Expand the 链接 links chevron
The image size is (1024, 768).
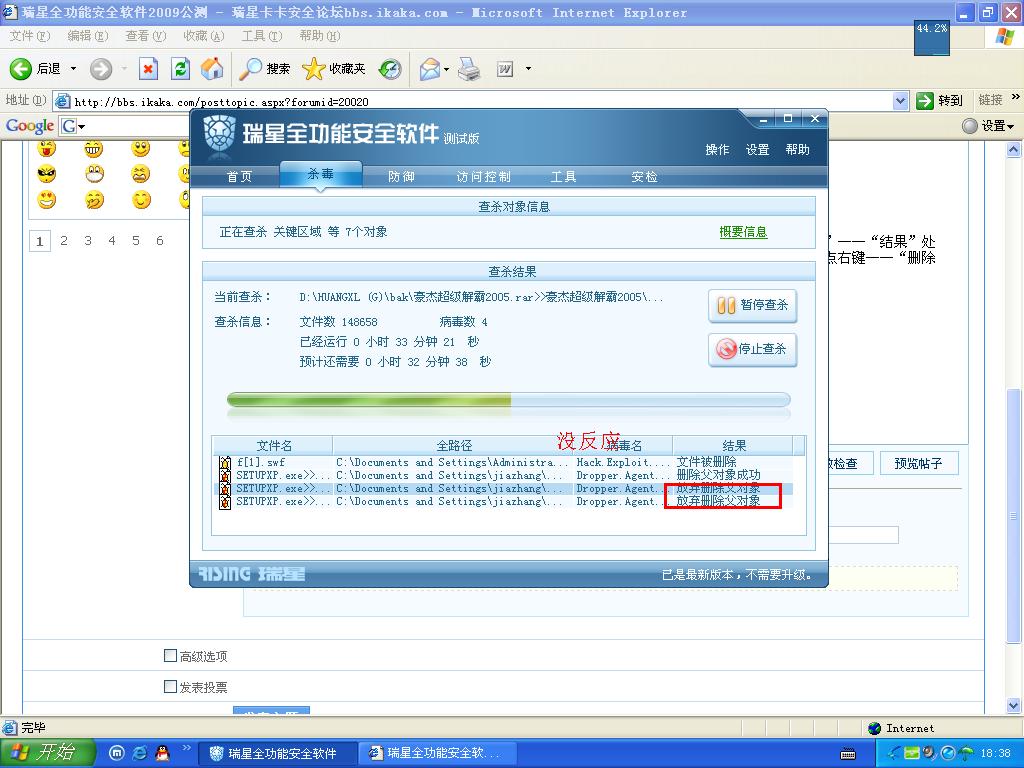click(1015, 97)
